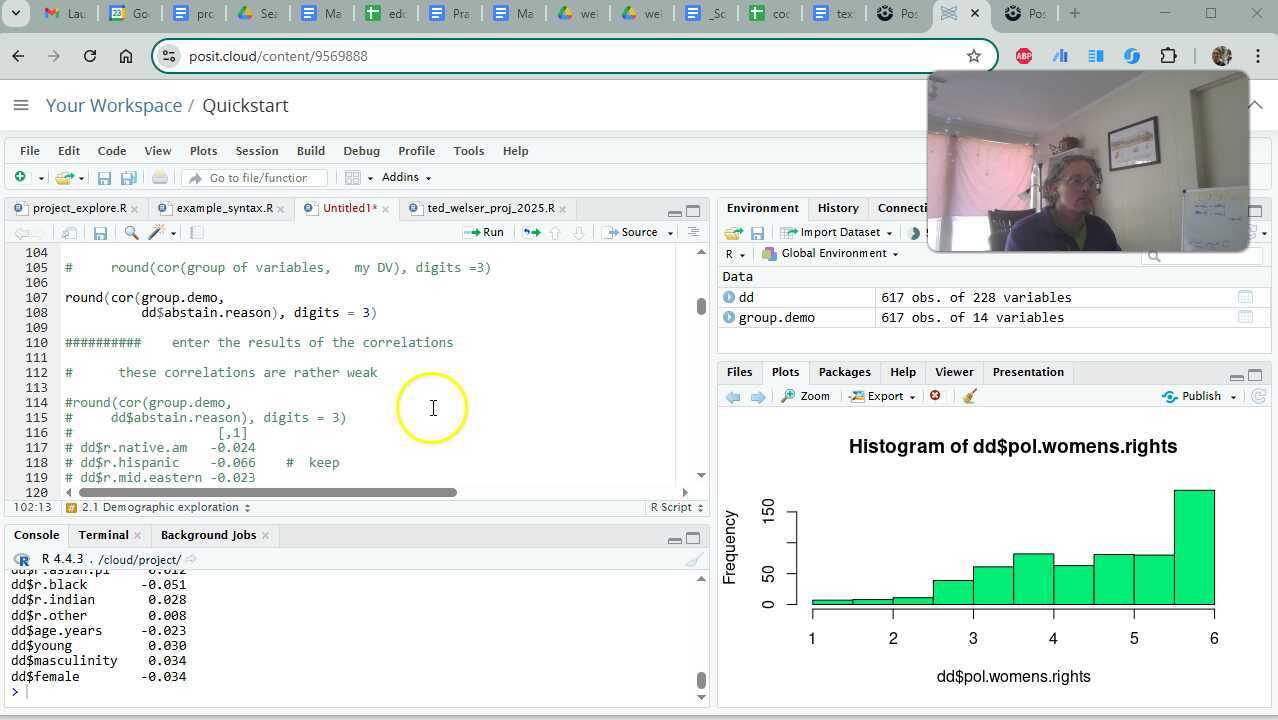
Task: Click the Print document icon
Action: [160, 178]
